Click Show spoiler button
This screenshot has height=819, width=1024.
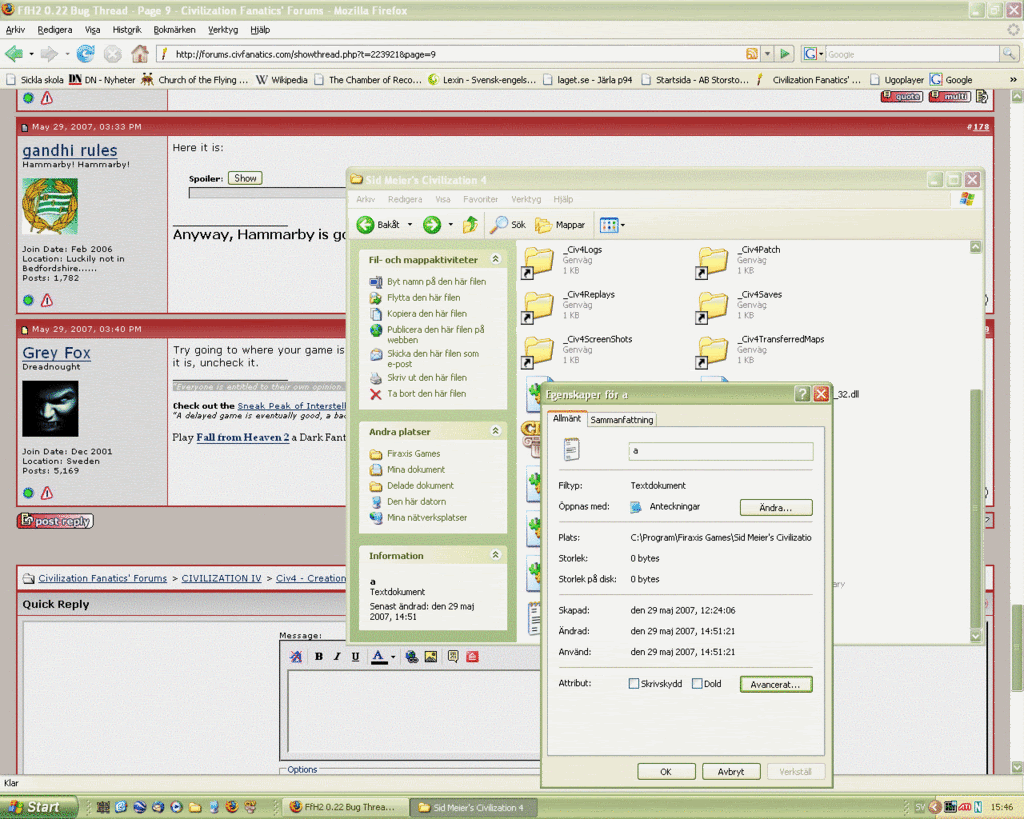pyautogui.click(x=245, y=178)
